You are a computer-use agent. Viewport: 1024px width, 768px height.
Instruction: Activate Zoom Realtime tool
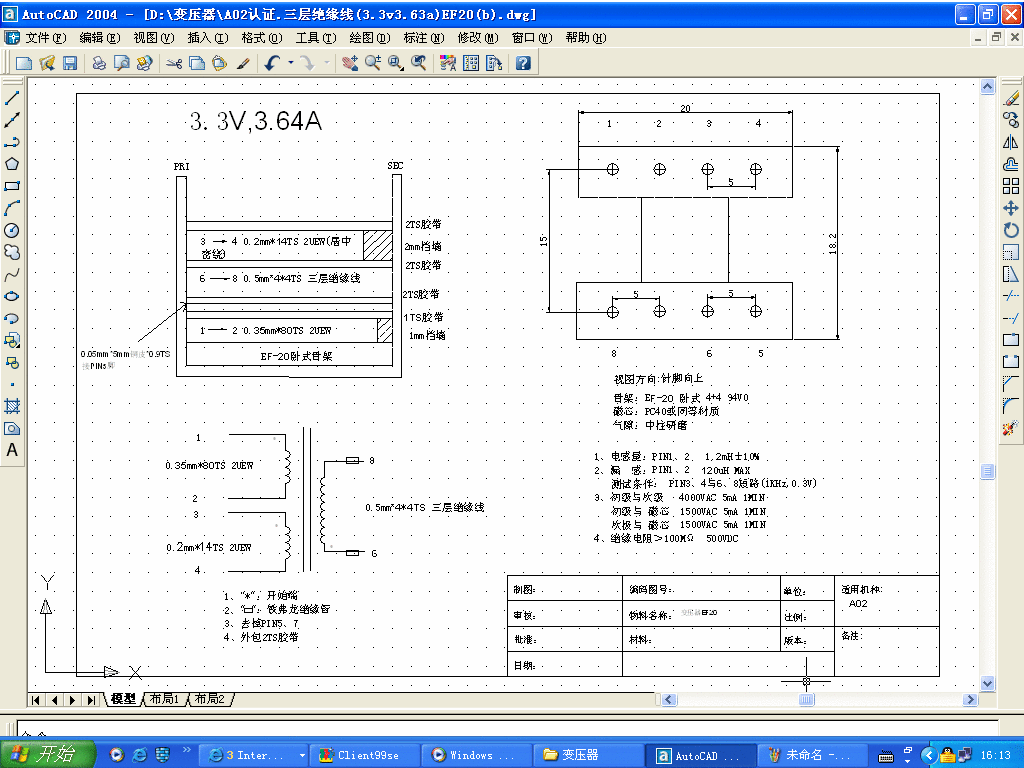point(373,63)
